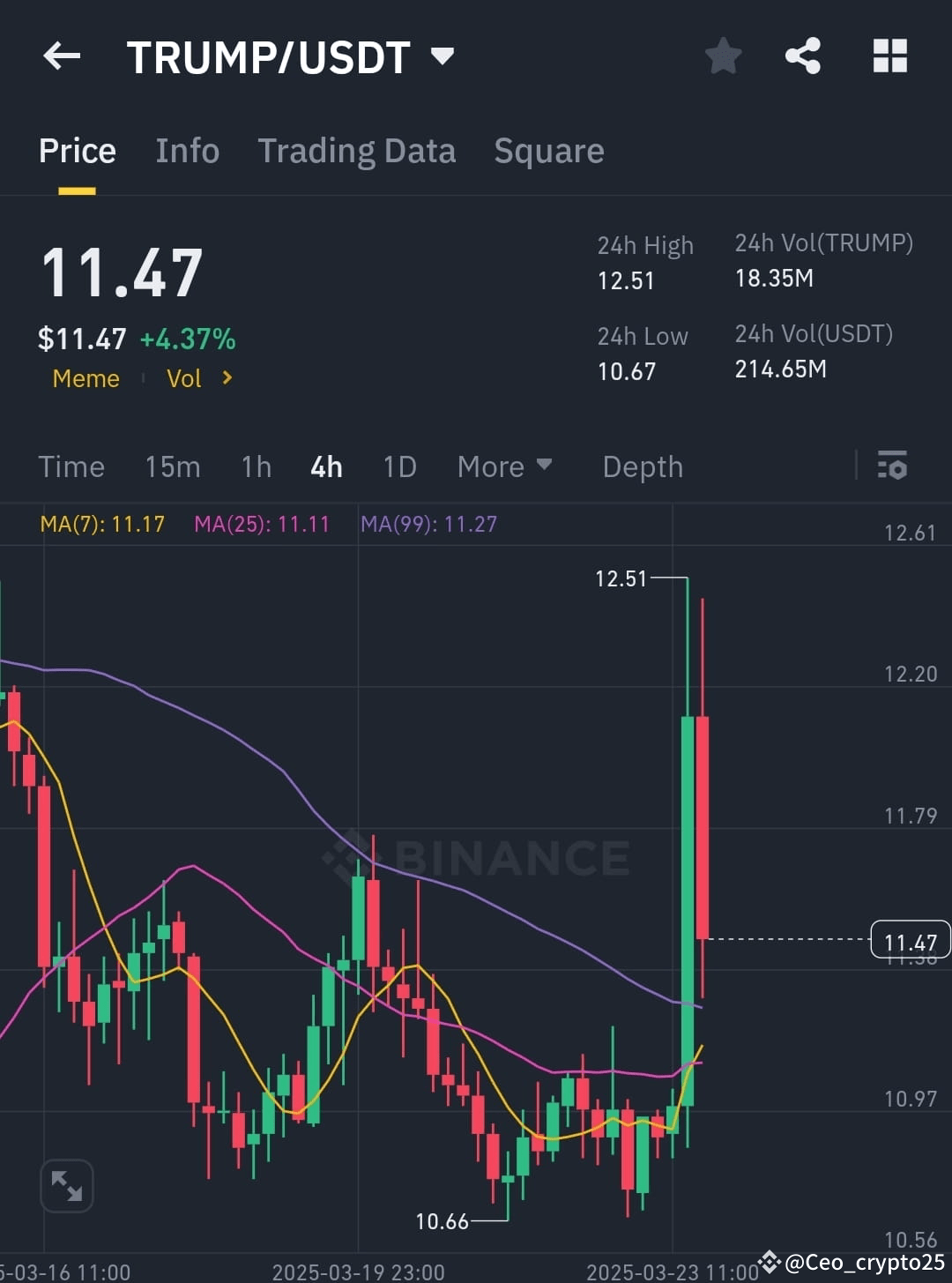Open the TRUMP/USDT pair selector dropdown
The width and height of the screenshot is (952, 1283).
click(443, 56)
